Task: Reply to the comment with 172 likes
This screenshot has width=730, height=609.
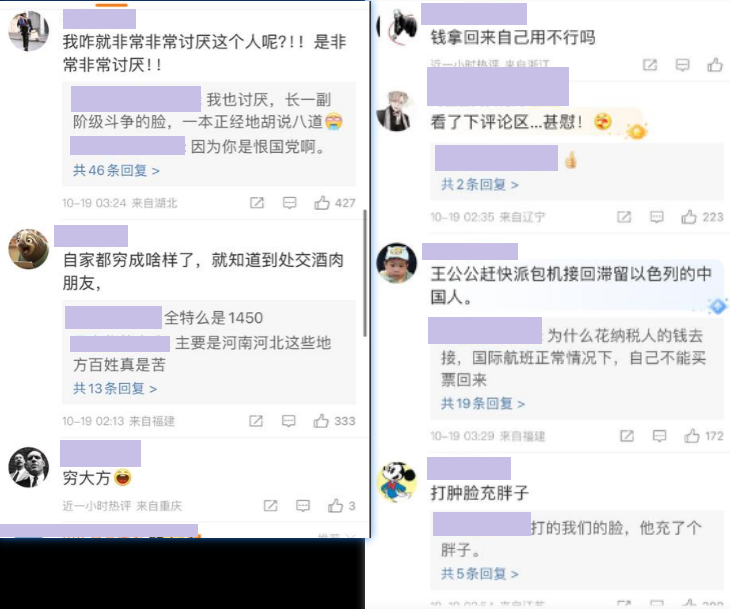Action: (x=659, y=436)
